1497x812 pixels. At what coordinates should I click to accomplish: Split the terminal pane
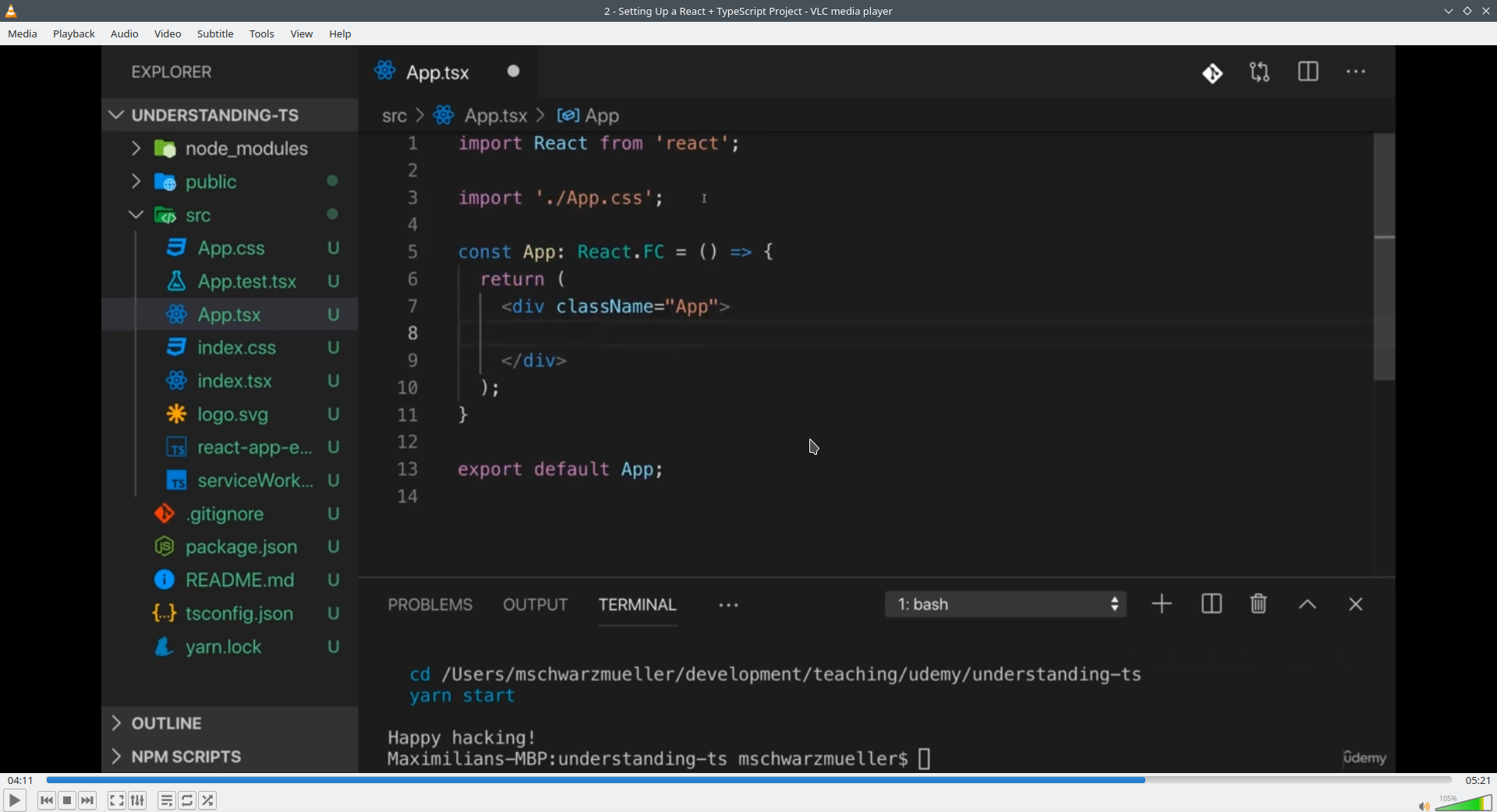[x=1212, y=604]
